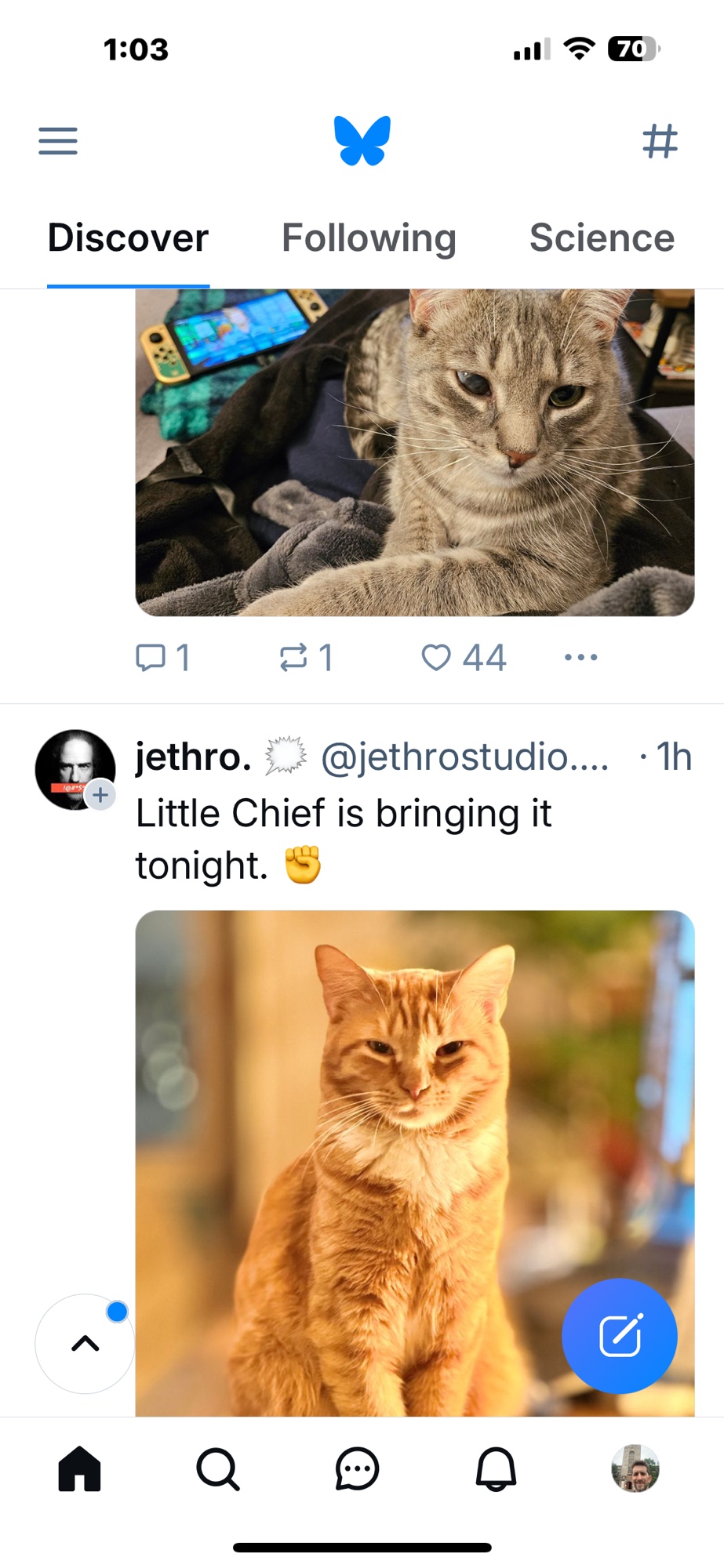Screen dimensions: 724x1568
Task: Open the Search tab in bottom bar
Action: tap(218, 1468)
